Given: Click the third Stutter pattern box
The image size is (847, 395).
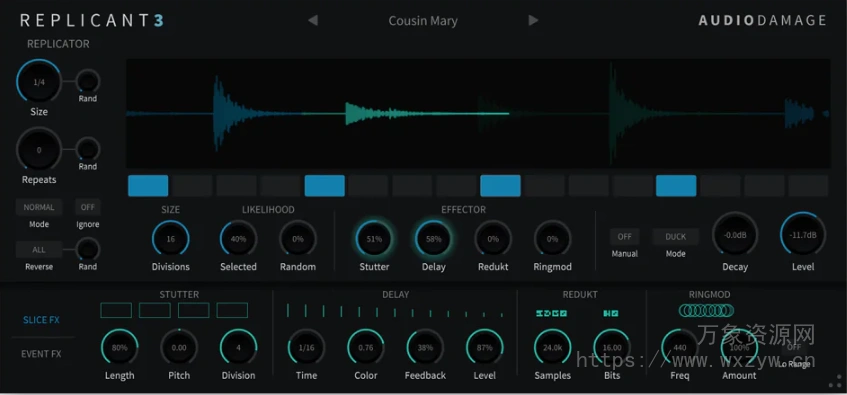Looking at the screenshot, I should coord(194,310).
